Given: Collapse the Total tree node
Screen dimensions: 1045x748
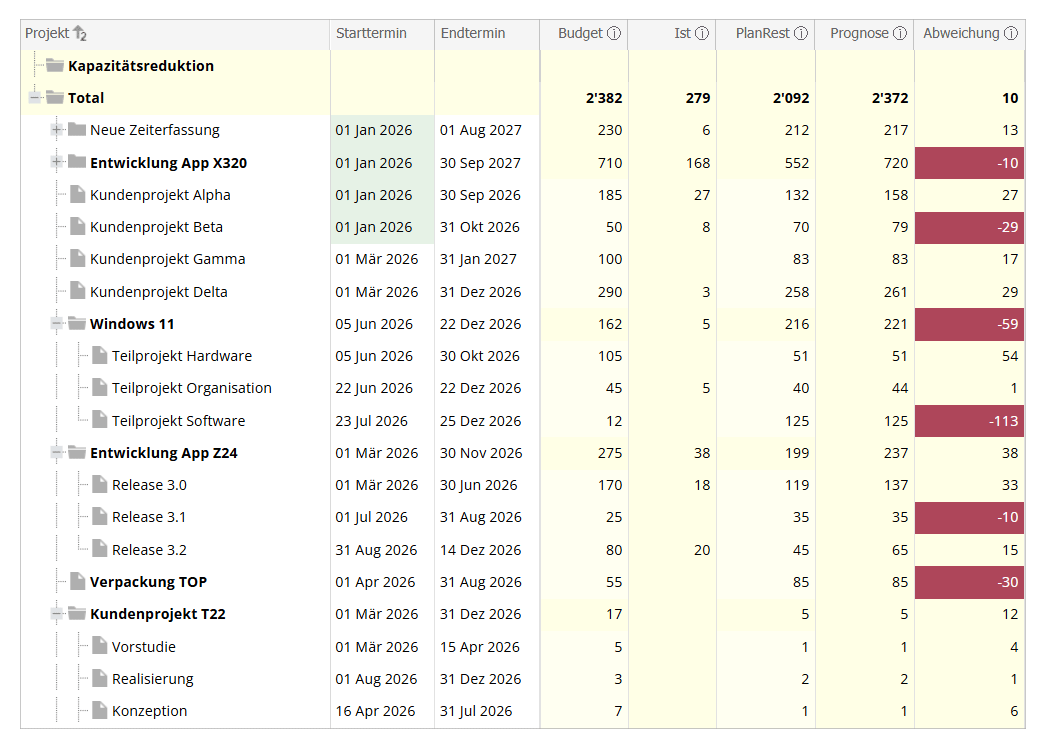Looking at the screenshot, I should 35,98.
